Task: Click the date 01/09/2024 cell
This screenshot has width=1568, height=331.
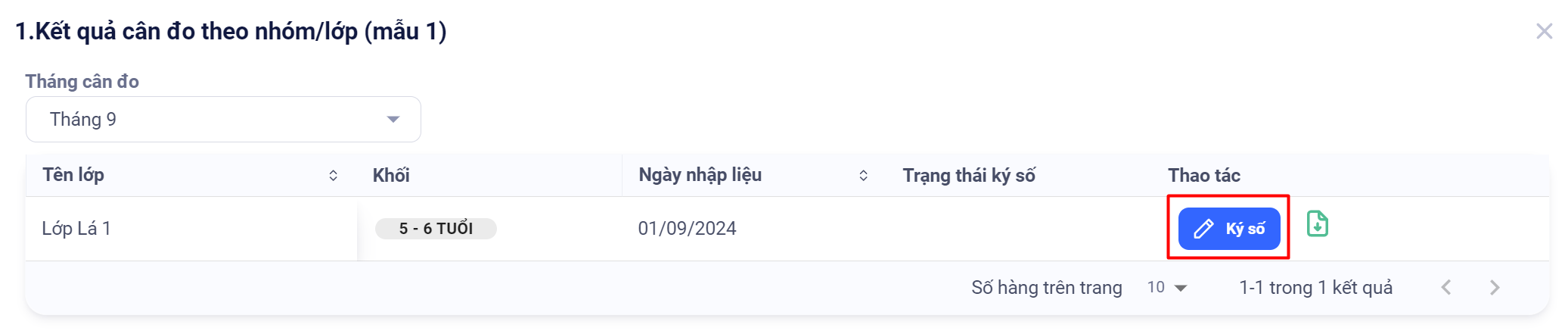Action: click(x=687, y=229)
